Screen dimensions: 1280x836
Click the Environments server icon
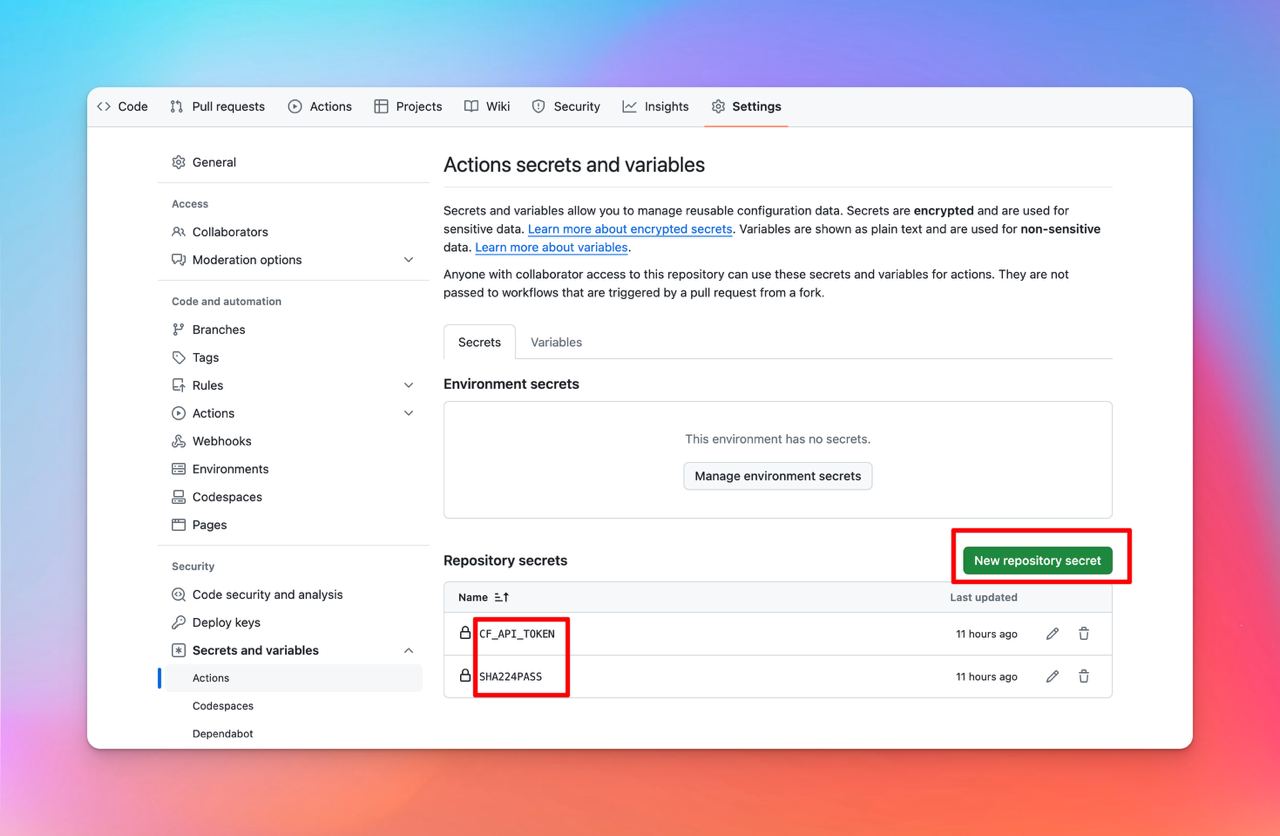(179, 469)
